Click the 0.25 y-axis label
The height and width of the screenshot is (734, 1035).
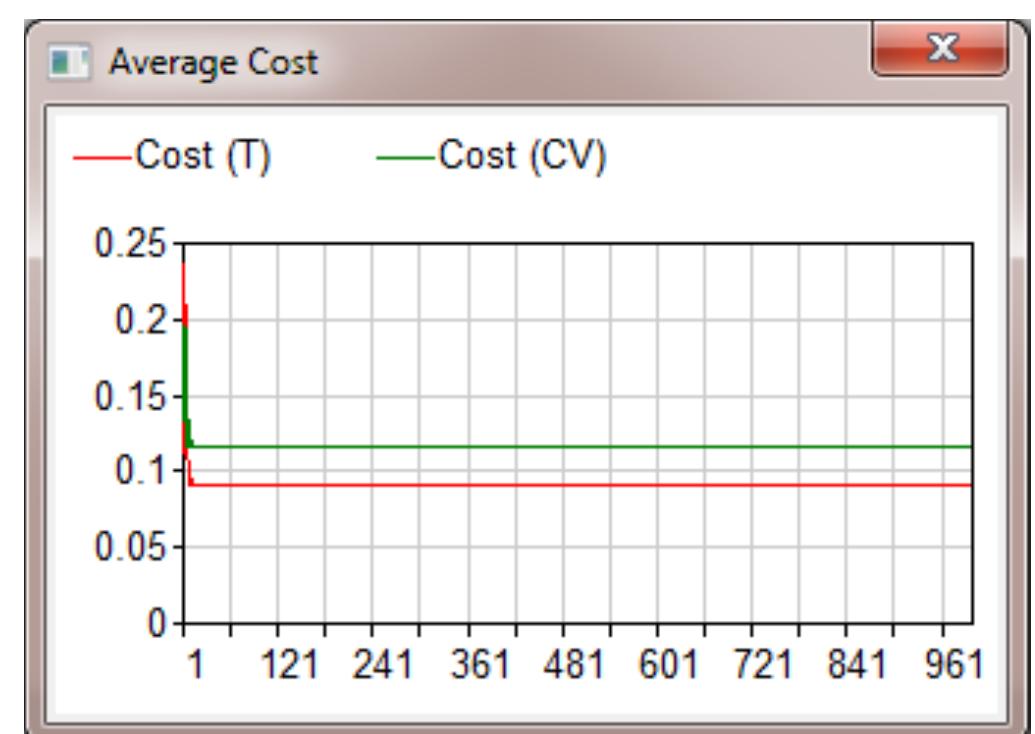tap(130, 244)
